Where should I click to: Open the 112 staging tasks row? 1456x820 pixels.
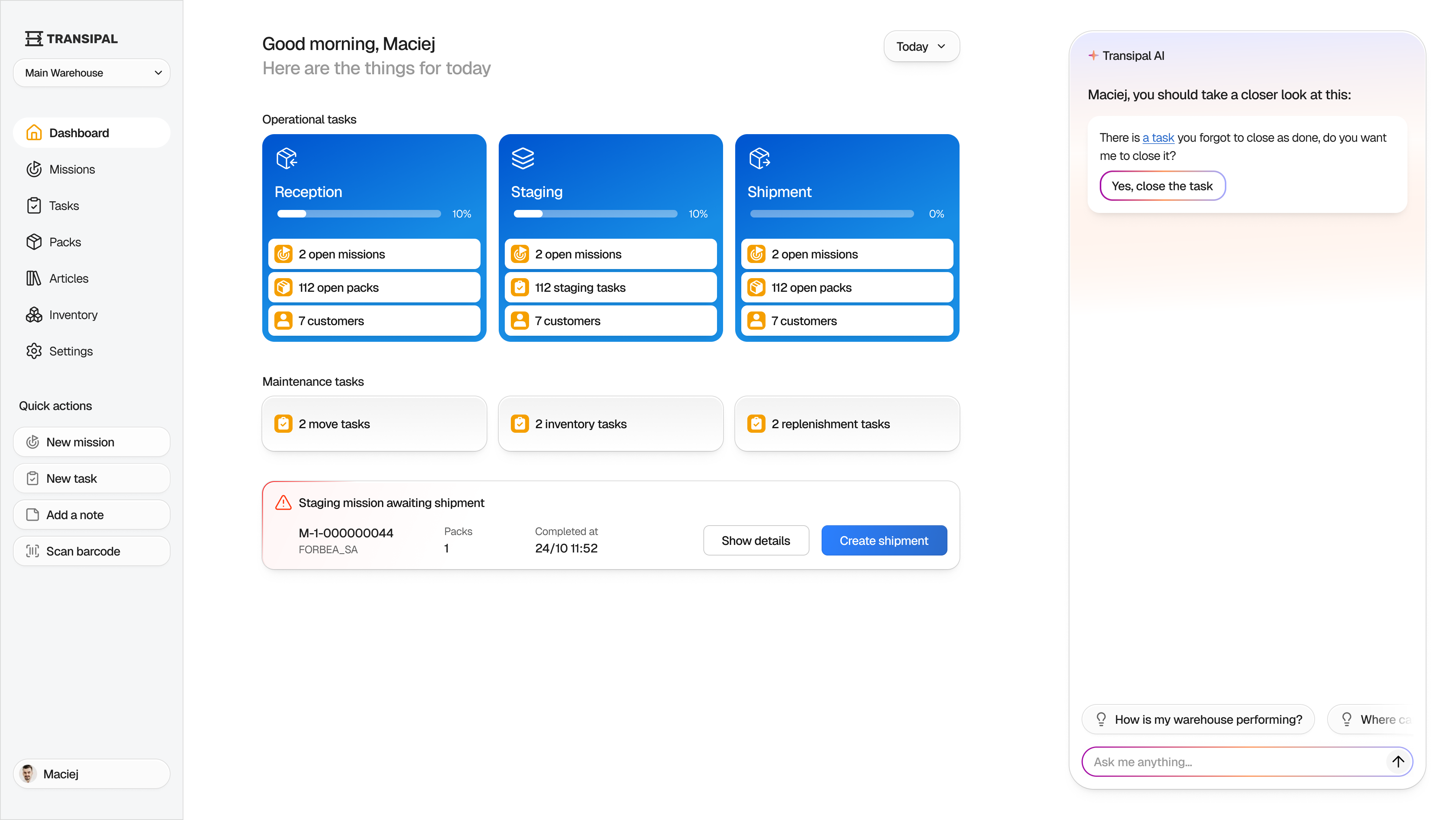coord(611,288)
